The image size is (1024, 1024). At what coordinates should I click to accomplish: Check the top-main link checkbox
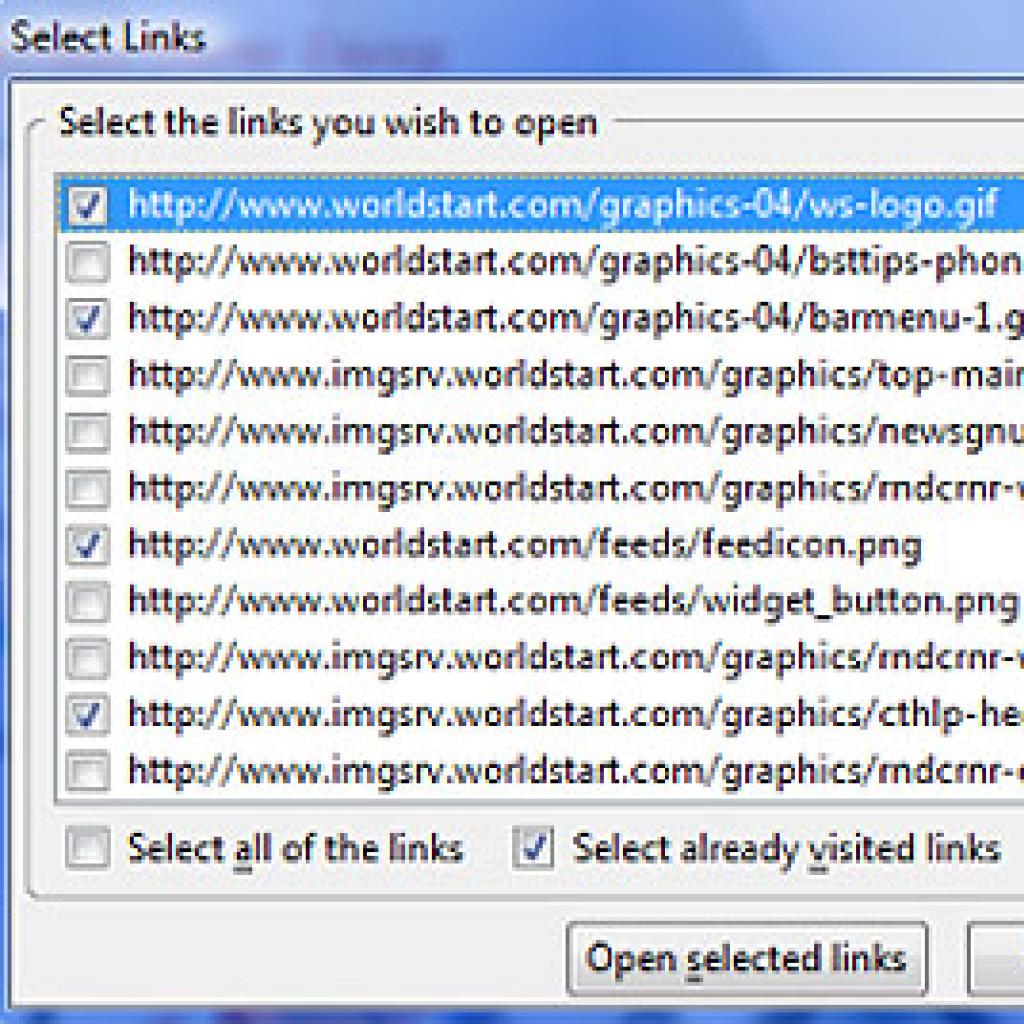pos(88,376)
